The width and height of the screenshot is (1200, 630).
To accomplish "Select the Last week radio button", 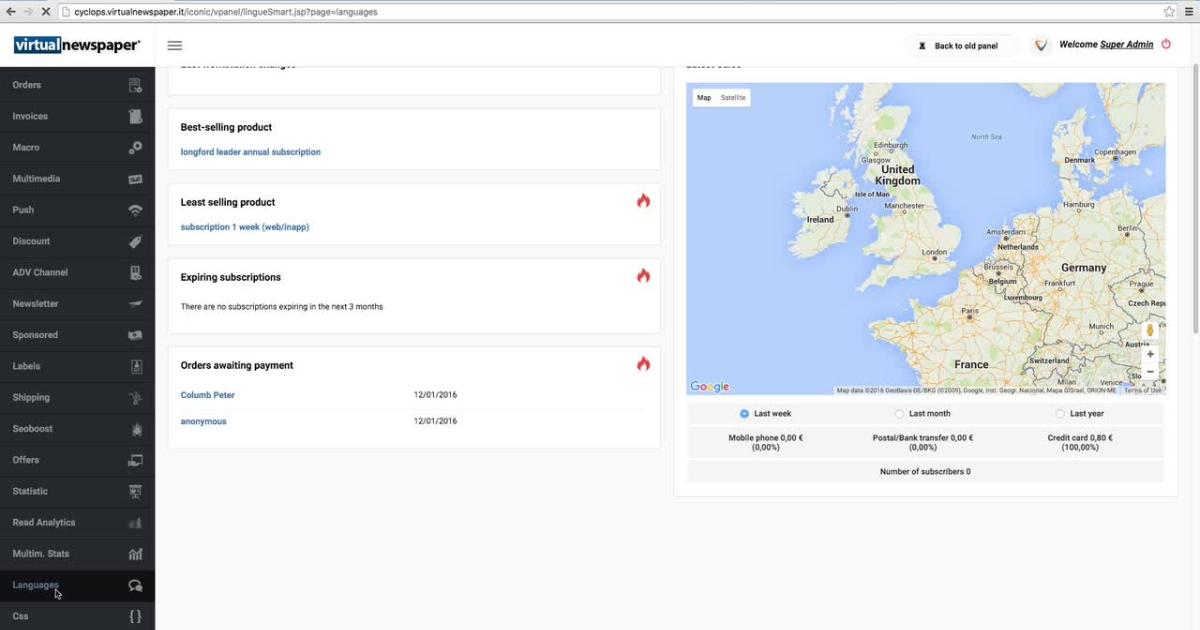I will point(744,413).
